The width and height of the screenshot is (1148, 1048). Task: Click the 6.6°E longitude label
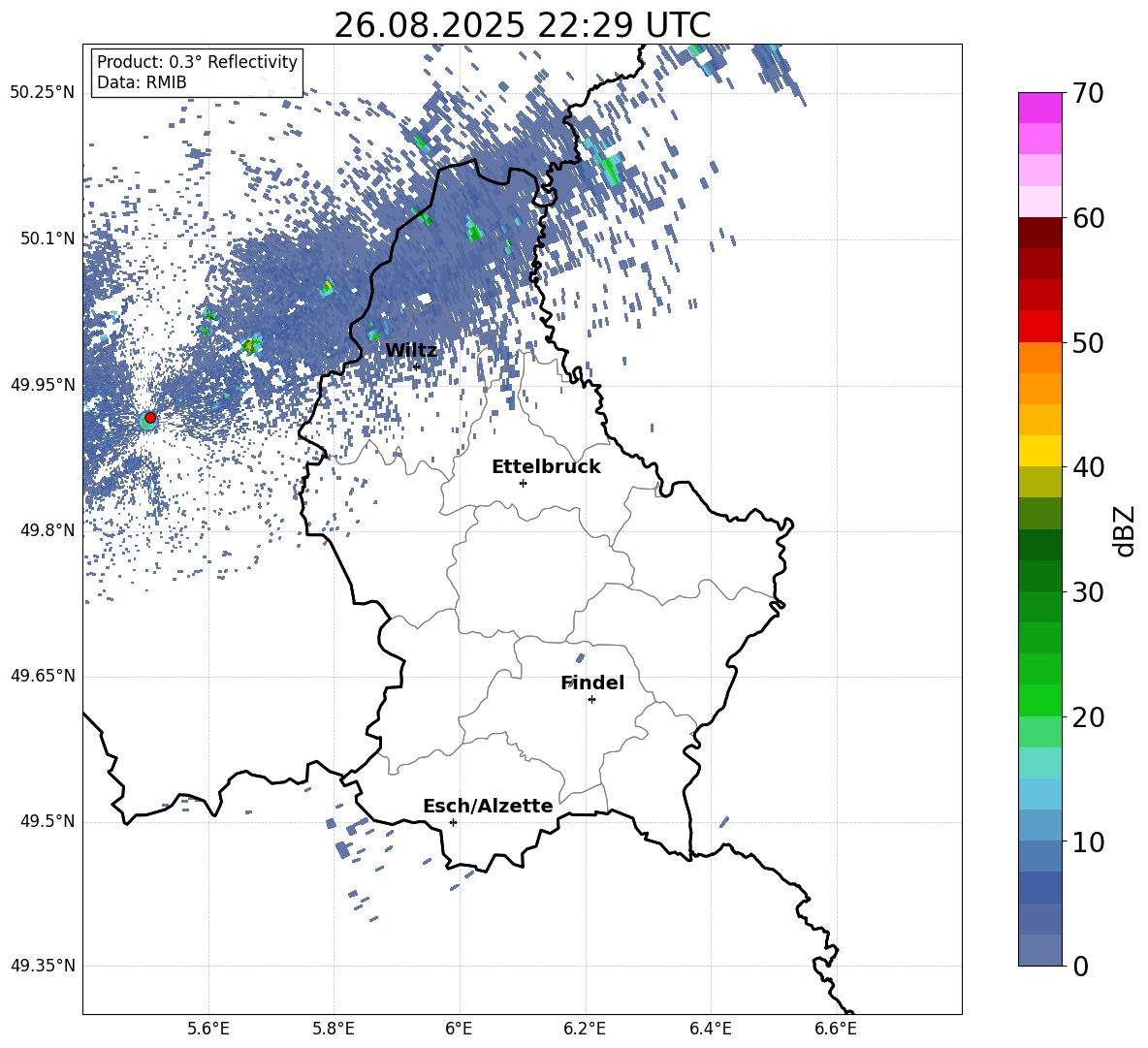pos(836,1029)
